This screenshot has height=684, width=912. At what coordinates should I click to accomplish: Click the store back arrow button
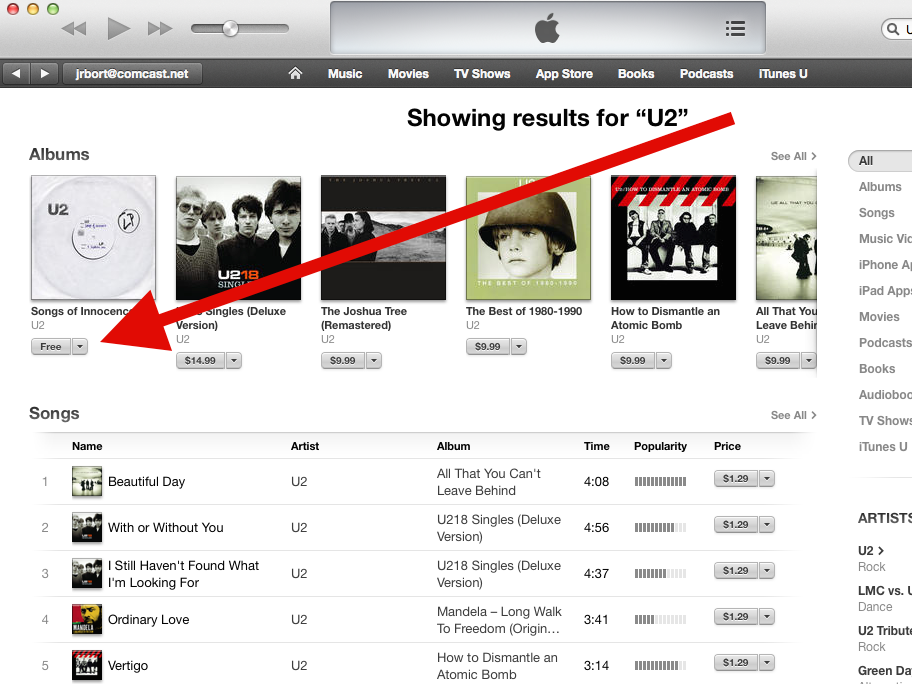(16, 74)
